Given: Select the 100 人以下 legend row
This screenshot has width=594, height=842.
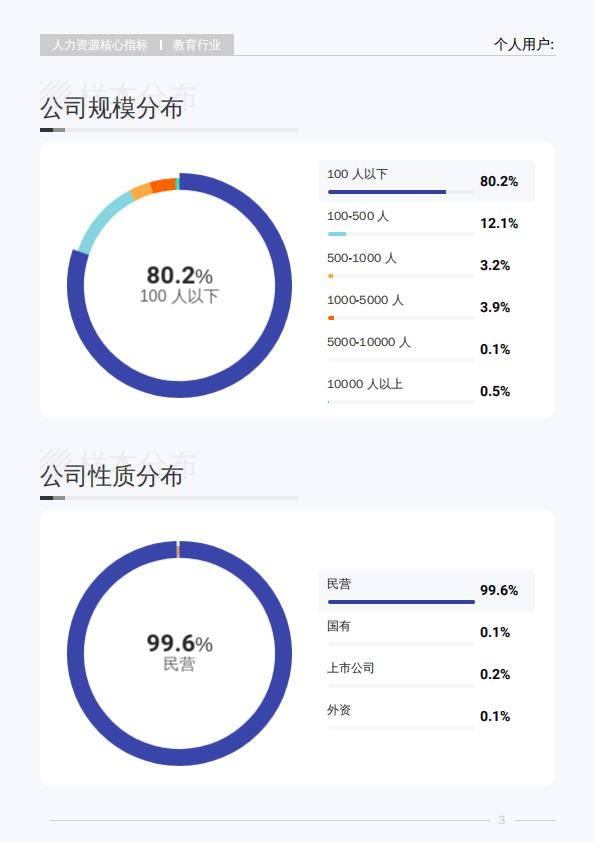Looking at the screenshot, I should [426, 181].
